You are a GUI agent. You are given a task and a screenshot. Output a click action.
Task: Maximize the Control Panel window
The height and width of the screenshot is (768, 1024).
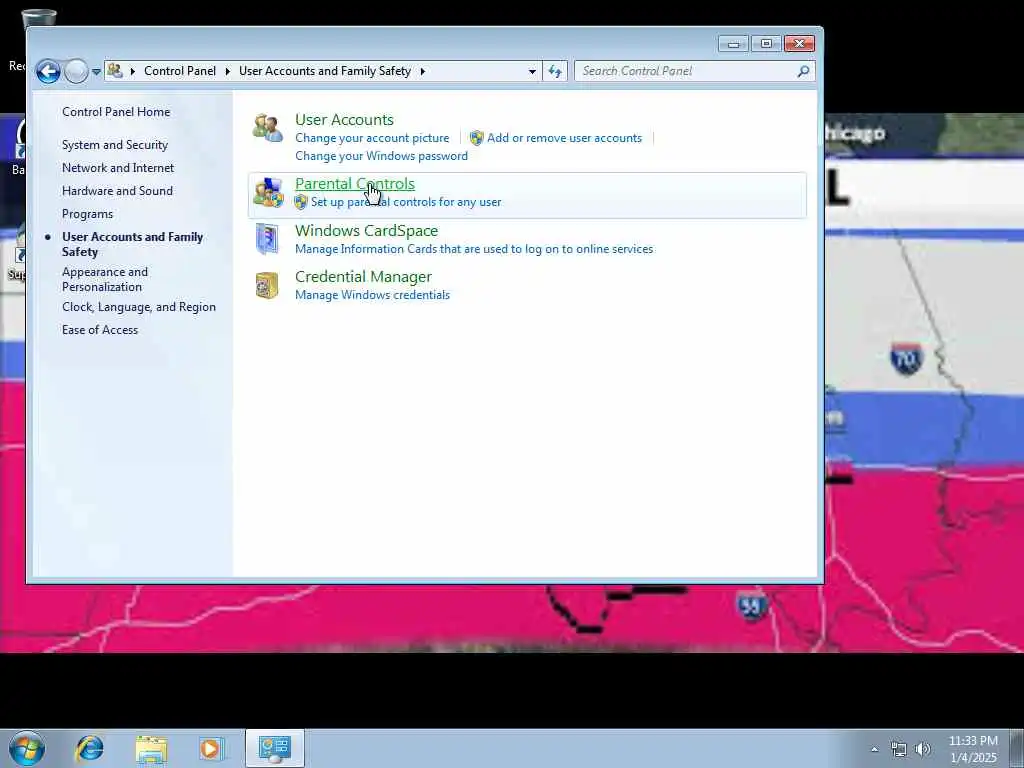(766, 44)
